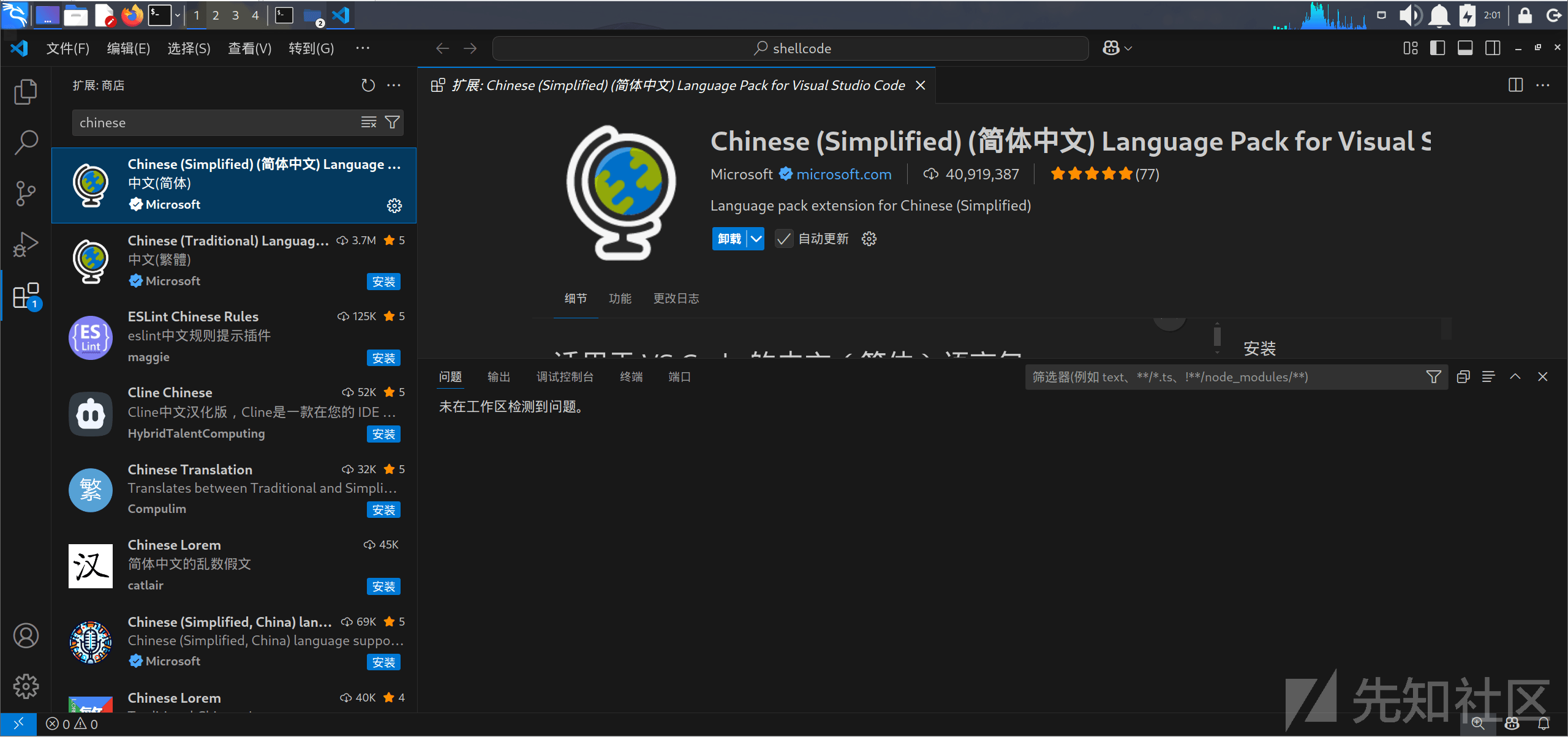Open Firefox from the taskbar
Screen dimensions: 1568x737
(132, 15)
